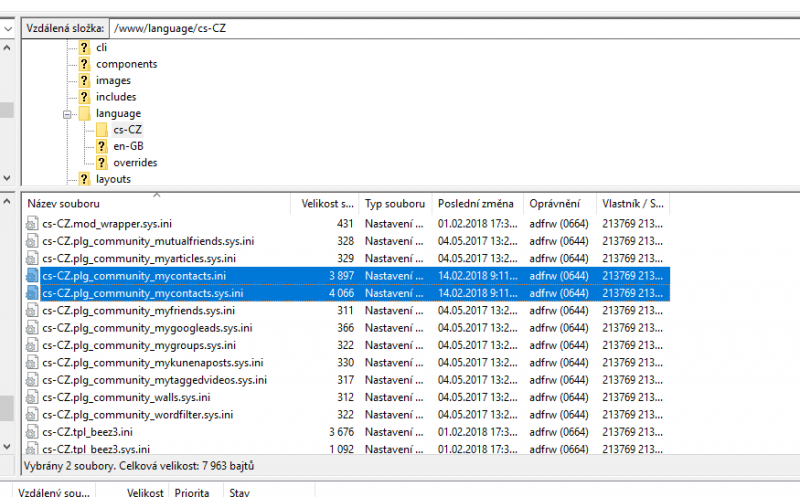The height and width of the screenshot is (497, 800).
Task: Click adfrw (0664) permission of mod_wrapper row
Action: 559,223
